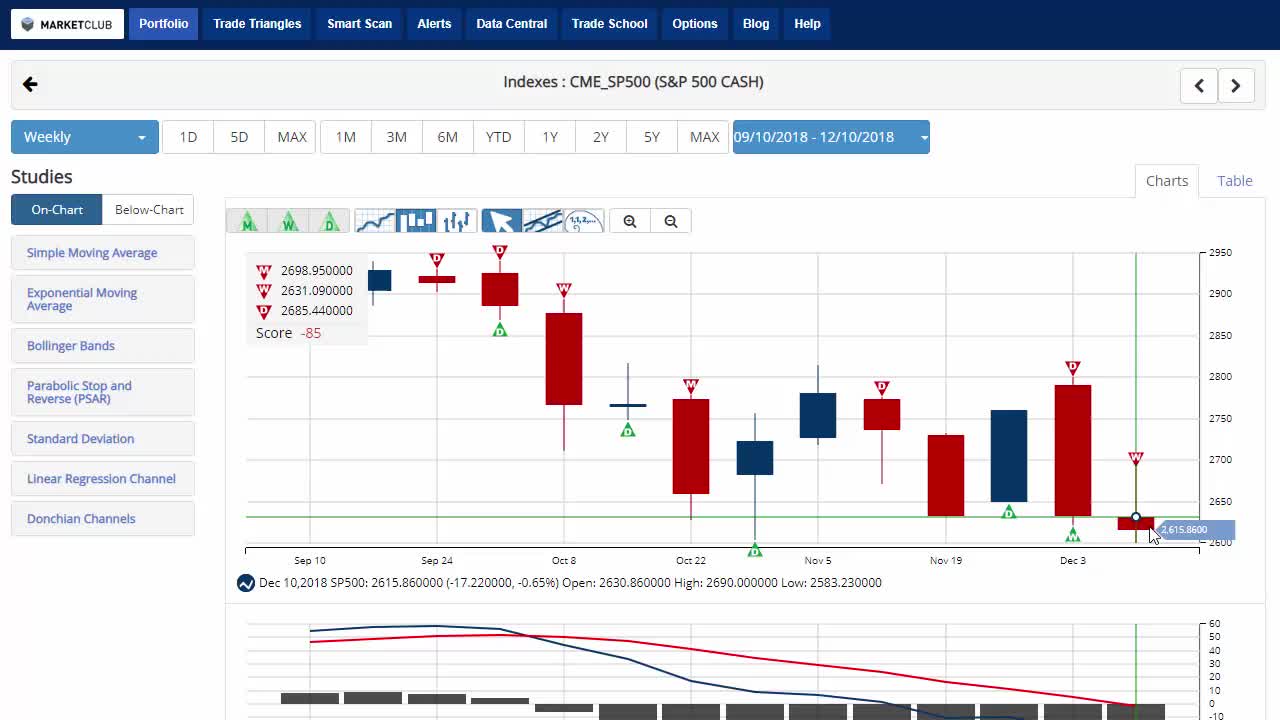
Task: Open the date range 09/10/2018 - 12/10/2018 dropdown
Action: pyautogui.click(x=831, y=137)
